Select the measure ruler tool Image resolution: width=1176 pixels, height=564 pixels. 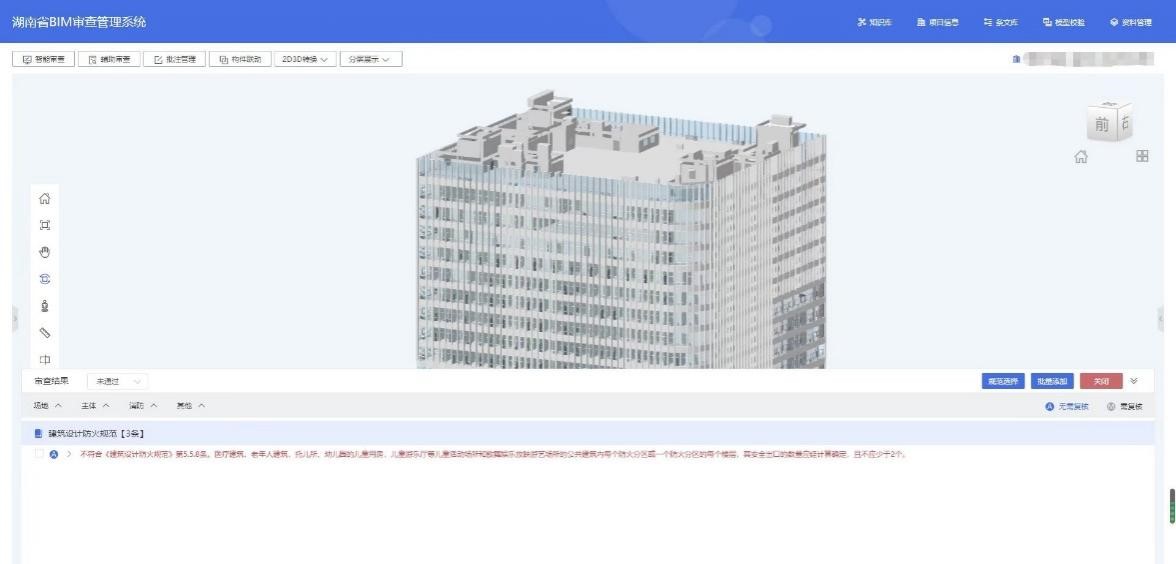44,333
